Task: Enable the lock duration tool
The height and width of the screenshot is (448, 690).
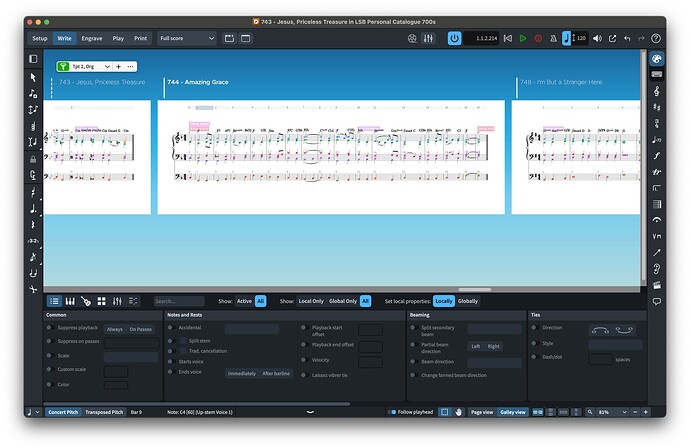Action: click(33, 159)
